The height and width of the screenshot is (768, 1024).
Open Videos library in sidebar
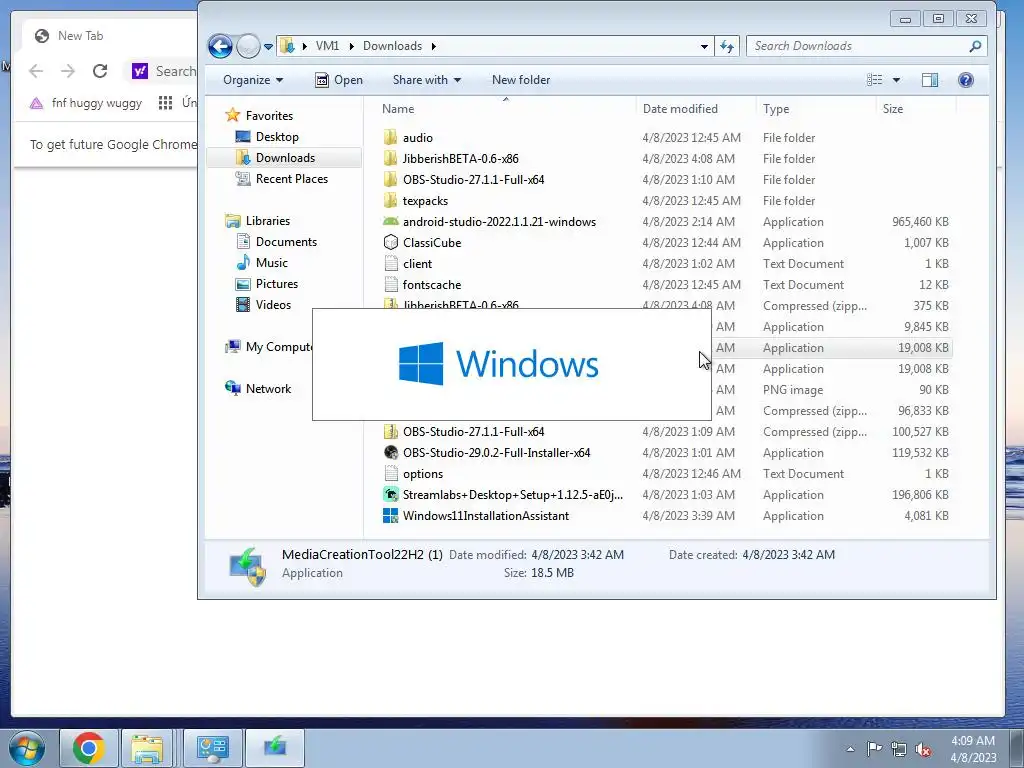pyautogui.click(x=274, y=304)
